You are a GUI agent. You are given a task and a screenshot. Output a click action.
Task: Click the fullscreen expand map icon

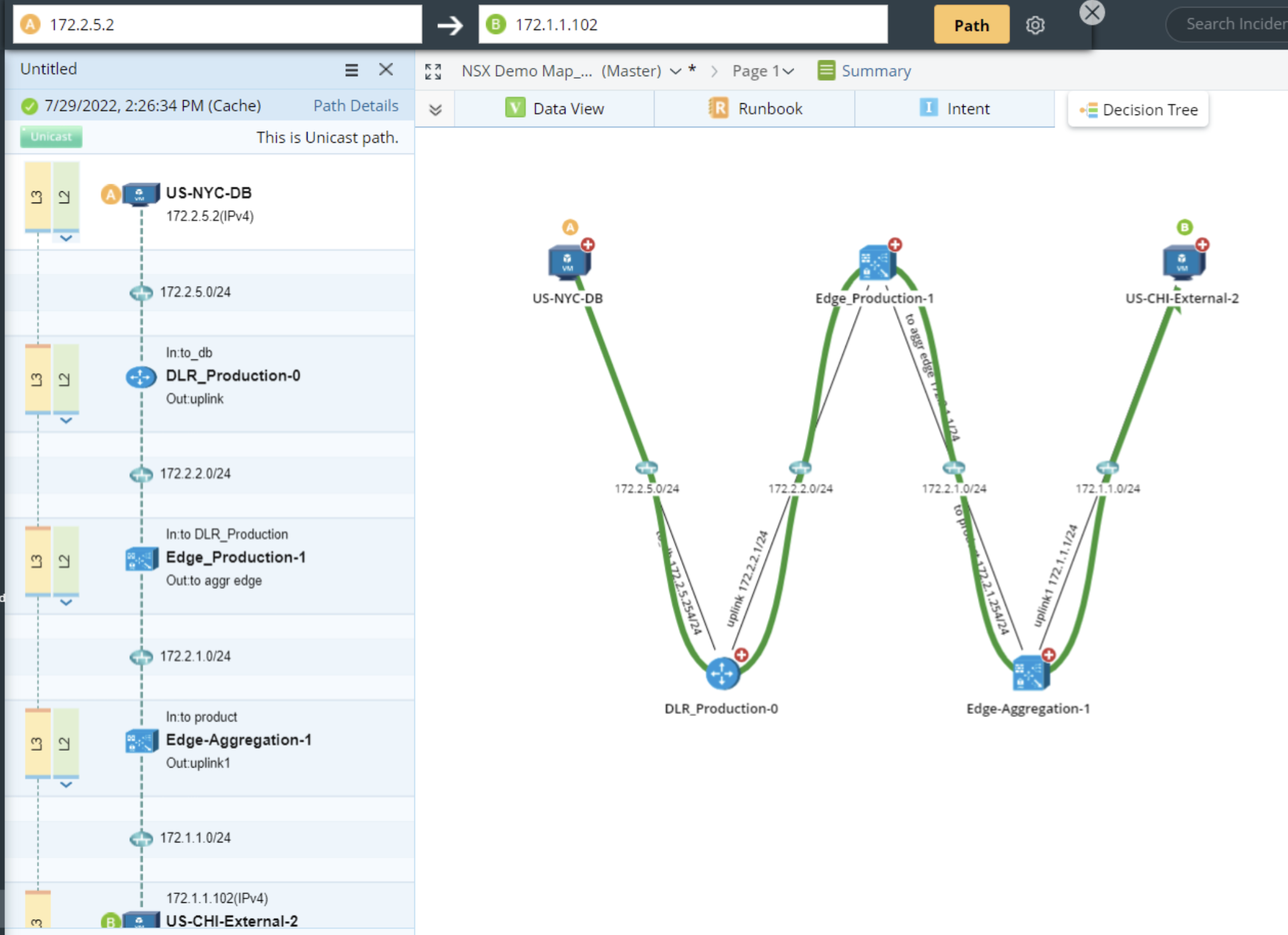pyautogui.click(x=433, y=71)
